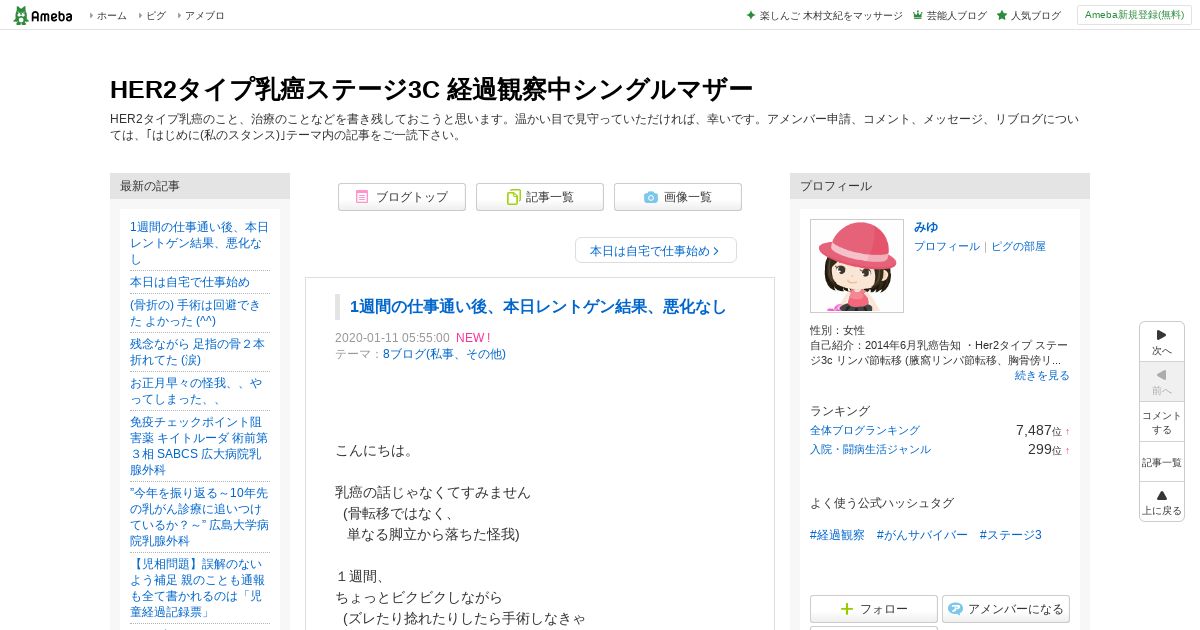The width and height of the screenshot is (1200, 630).
Task: Open sidebar article 今年を振り返る～10年先の乳がん診療
Action: point(199,517)
